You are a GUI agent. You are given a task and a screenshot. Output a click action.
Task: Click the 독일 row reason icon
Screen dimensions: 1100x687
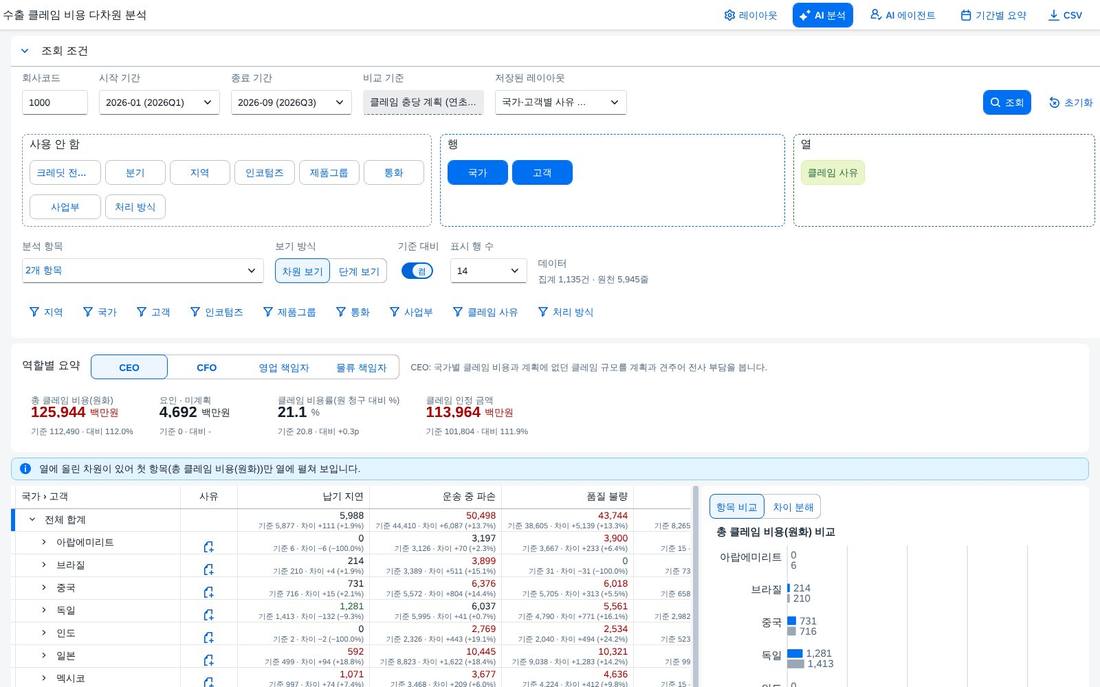click(208, 615)
